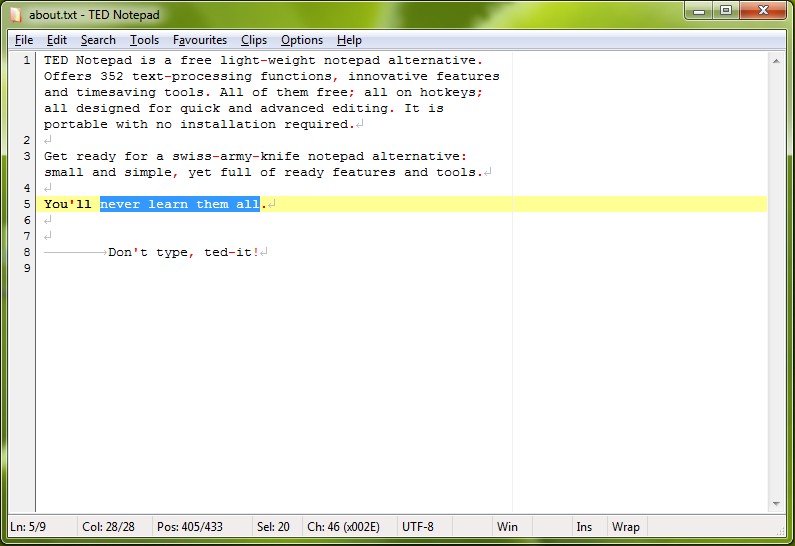Toggle Ins insert mode in status bar

[x=584, y=526]
